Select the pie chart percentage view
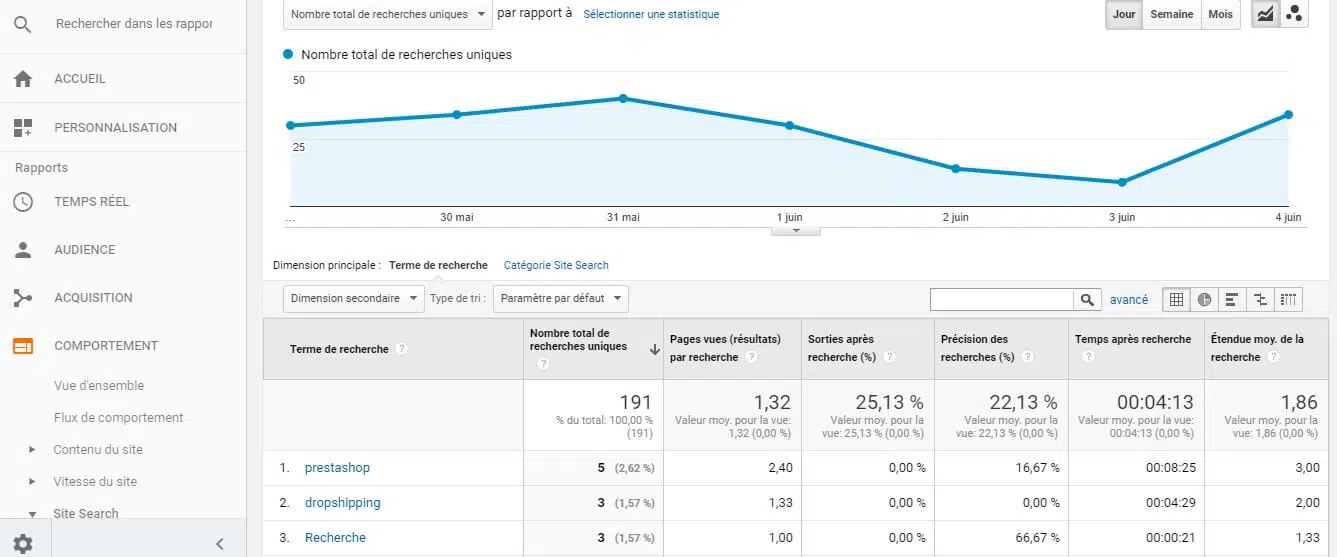Screen dimensions: 1337x557 [1204, 299]
